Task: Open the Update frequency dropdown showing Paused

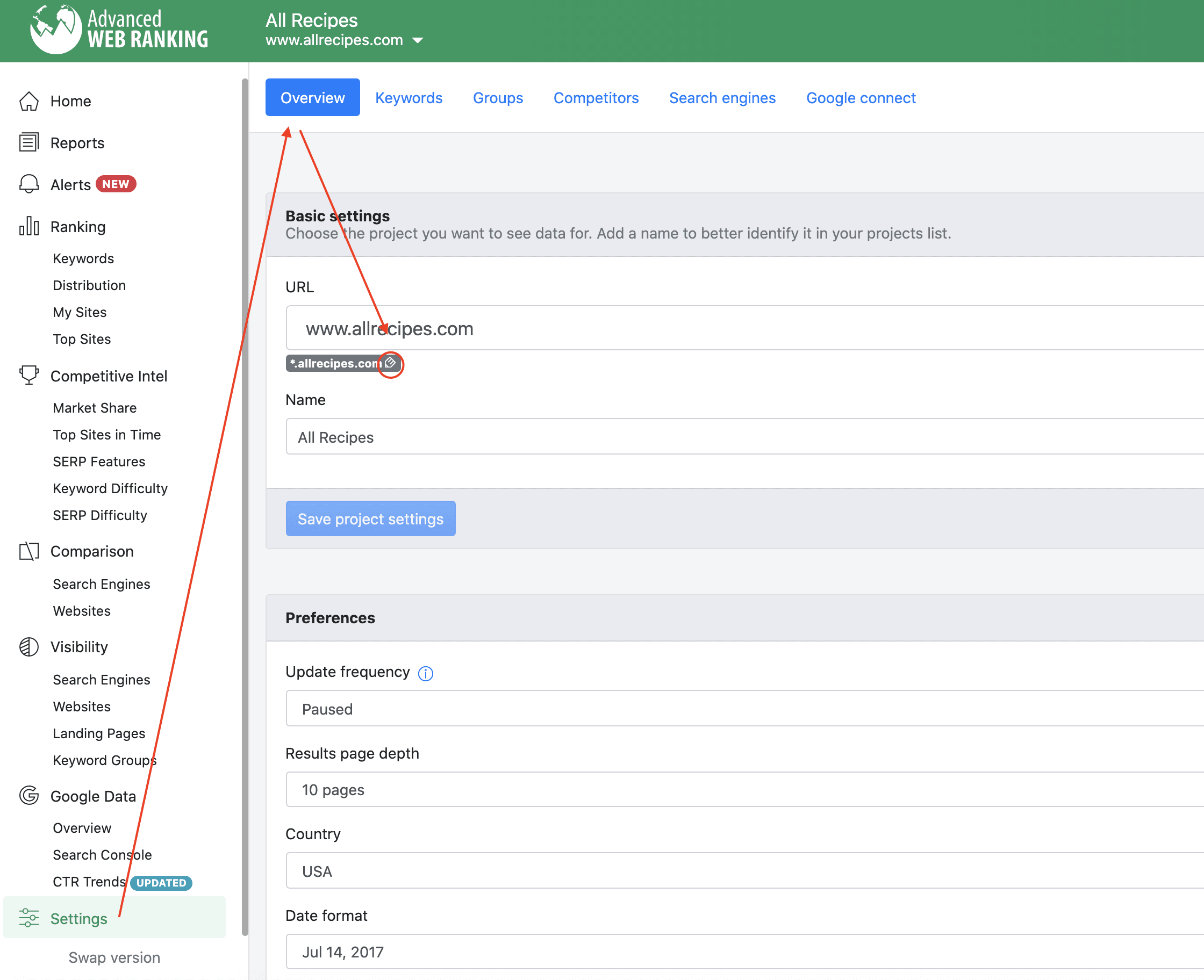Action: pyautogui.click(x=745, y=709)
